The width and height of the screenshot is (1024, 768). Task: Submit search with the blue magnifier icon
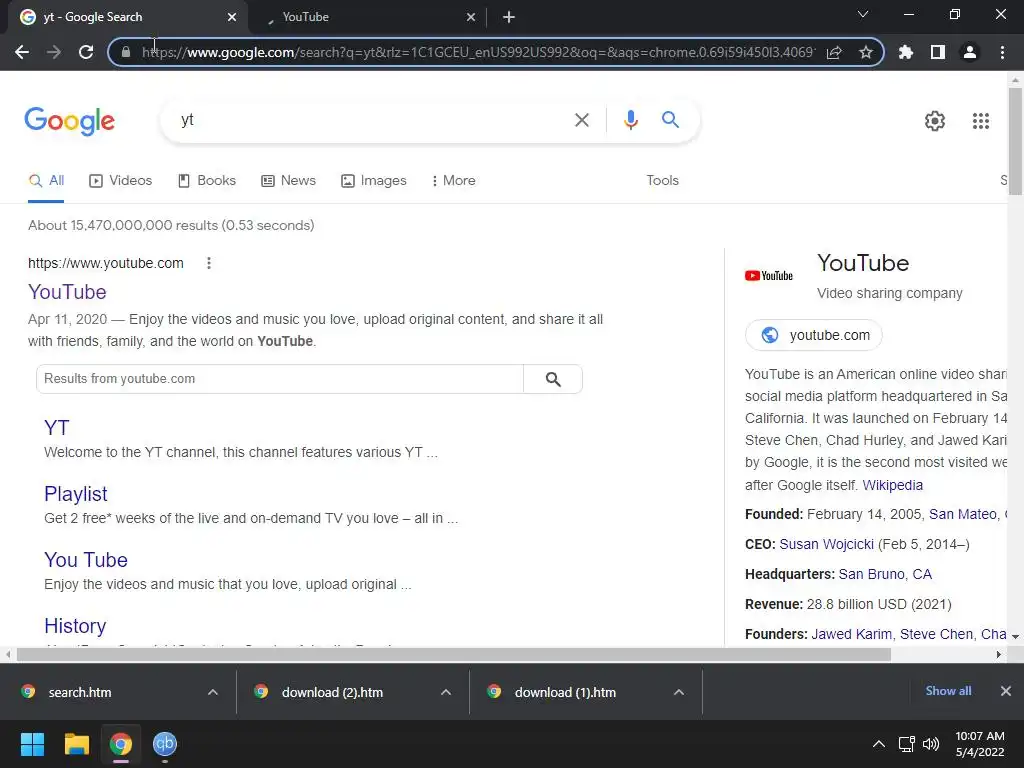click(x=670, y=120)
